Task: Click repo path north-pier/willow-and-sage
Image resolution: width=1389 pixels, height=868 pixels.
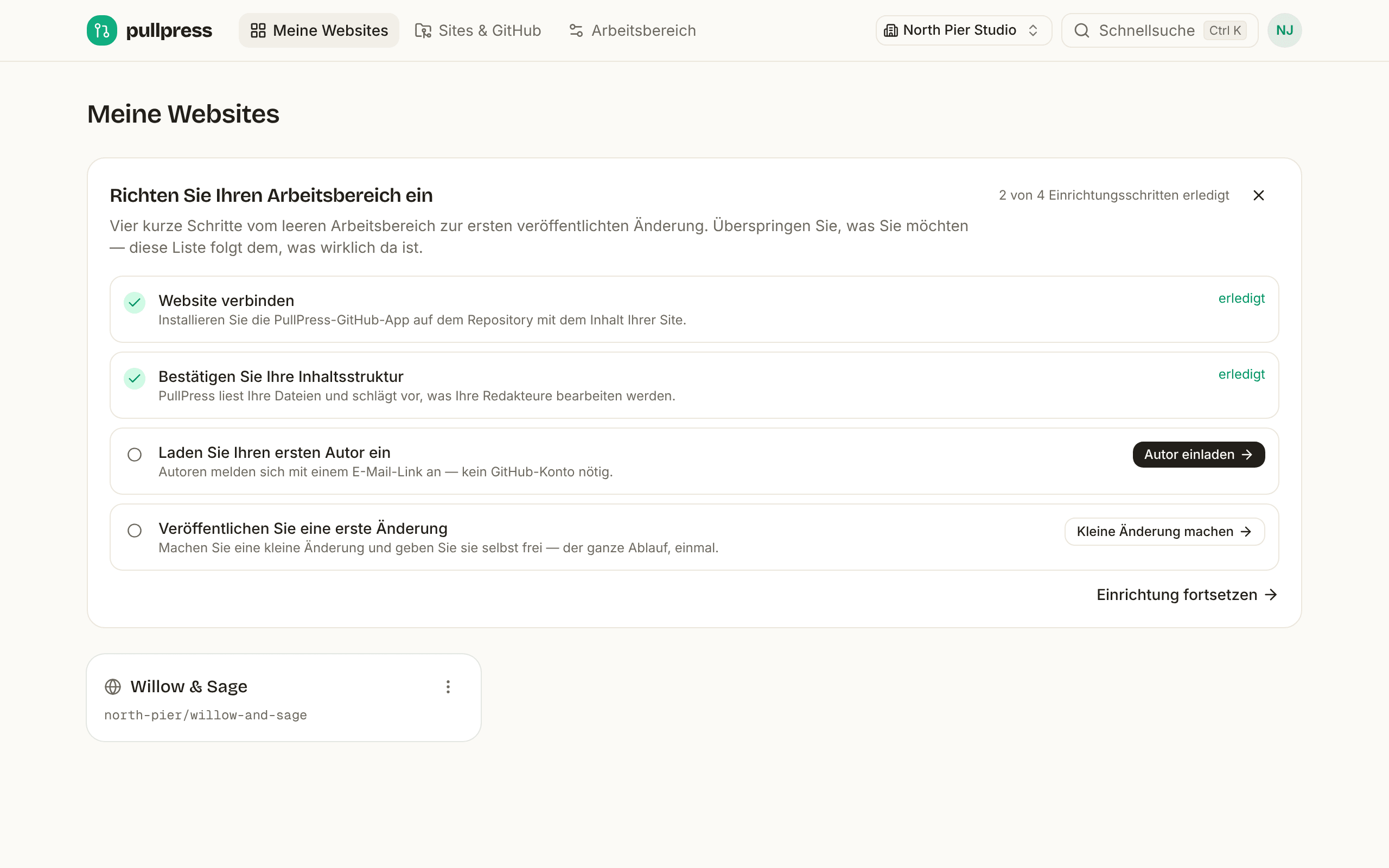Action: [206, 716]
